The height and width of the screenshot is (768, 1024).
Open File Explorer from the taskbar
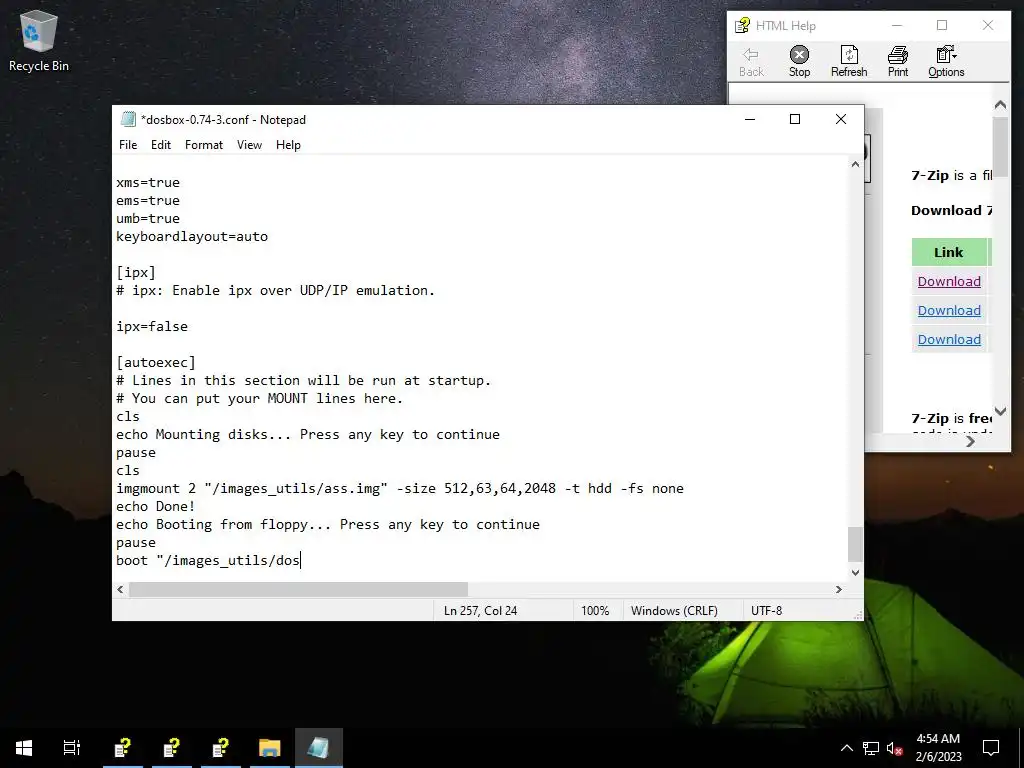click(270, 748)
